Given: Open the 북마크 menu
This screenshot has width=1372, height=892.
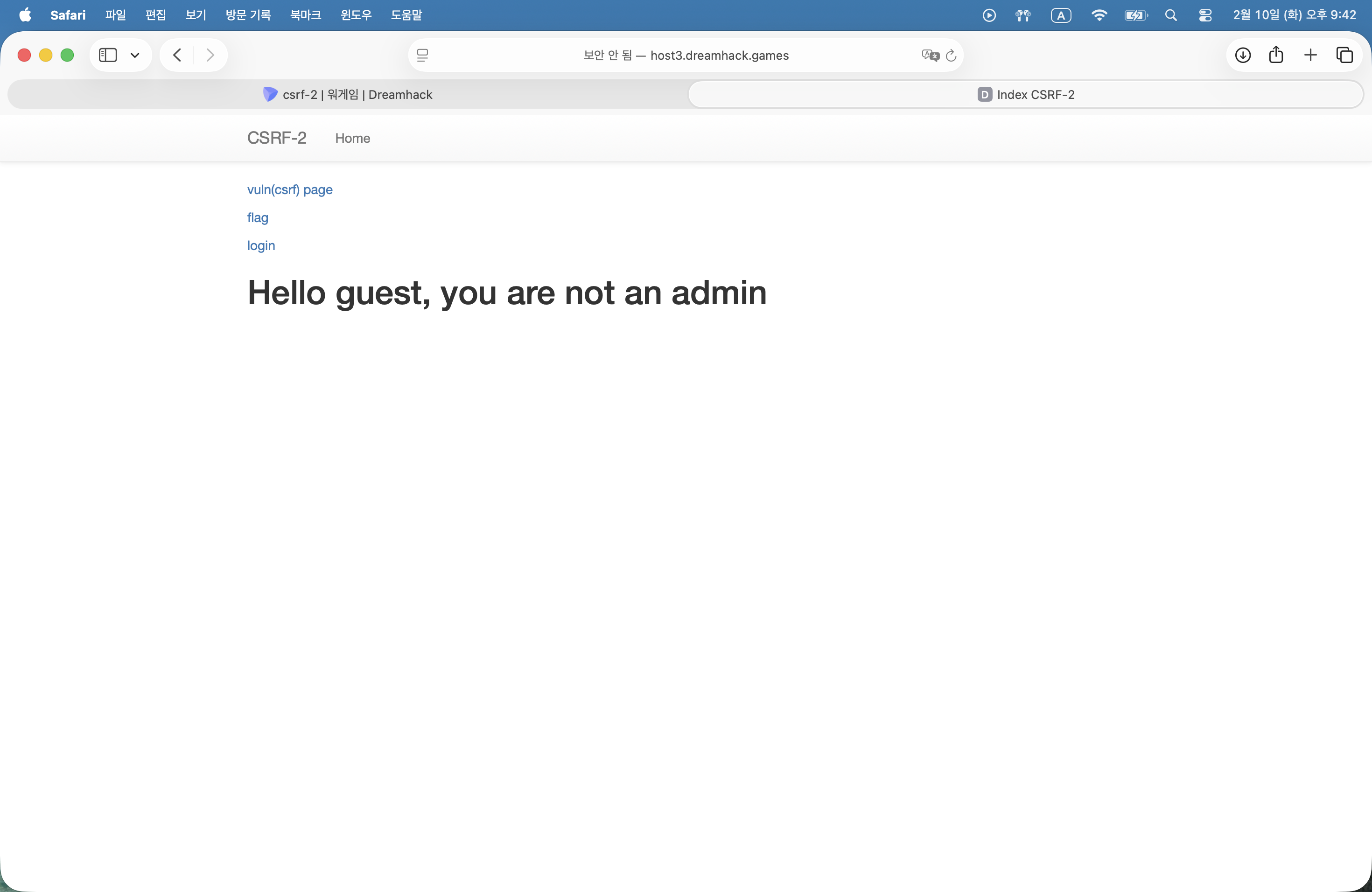Looking at the screenshot, I should 306,15.
